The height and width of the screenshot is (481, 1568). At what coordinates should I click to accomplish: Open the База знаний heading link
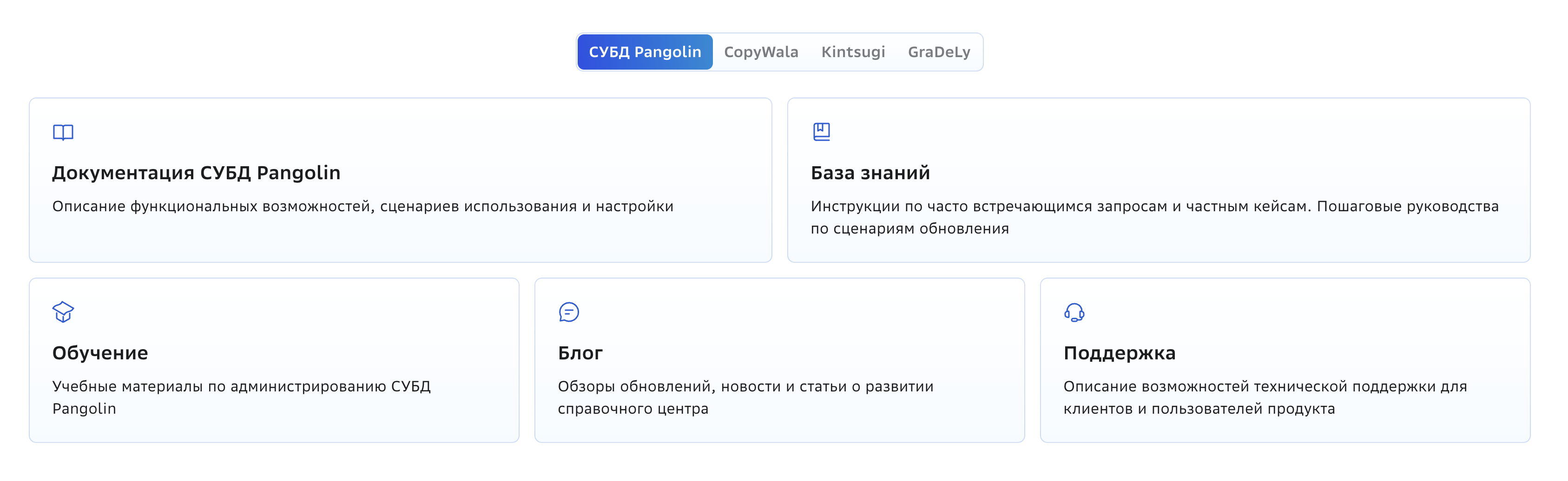(870, 173)
